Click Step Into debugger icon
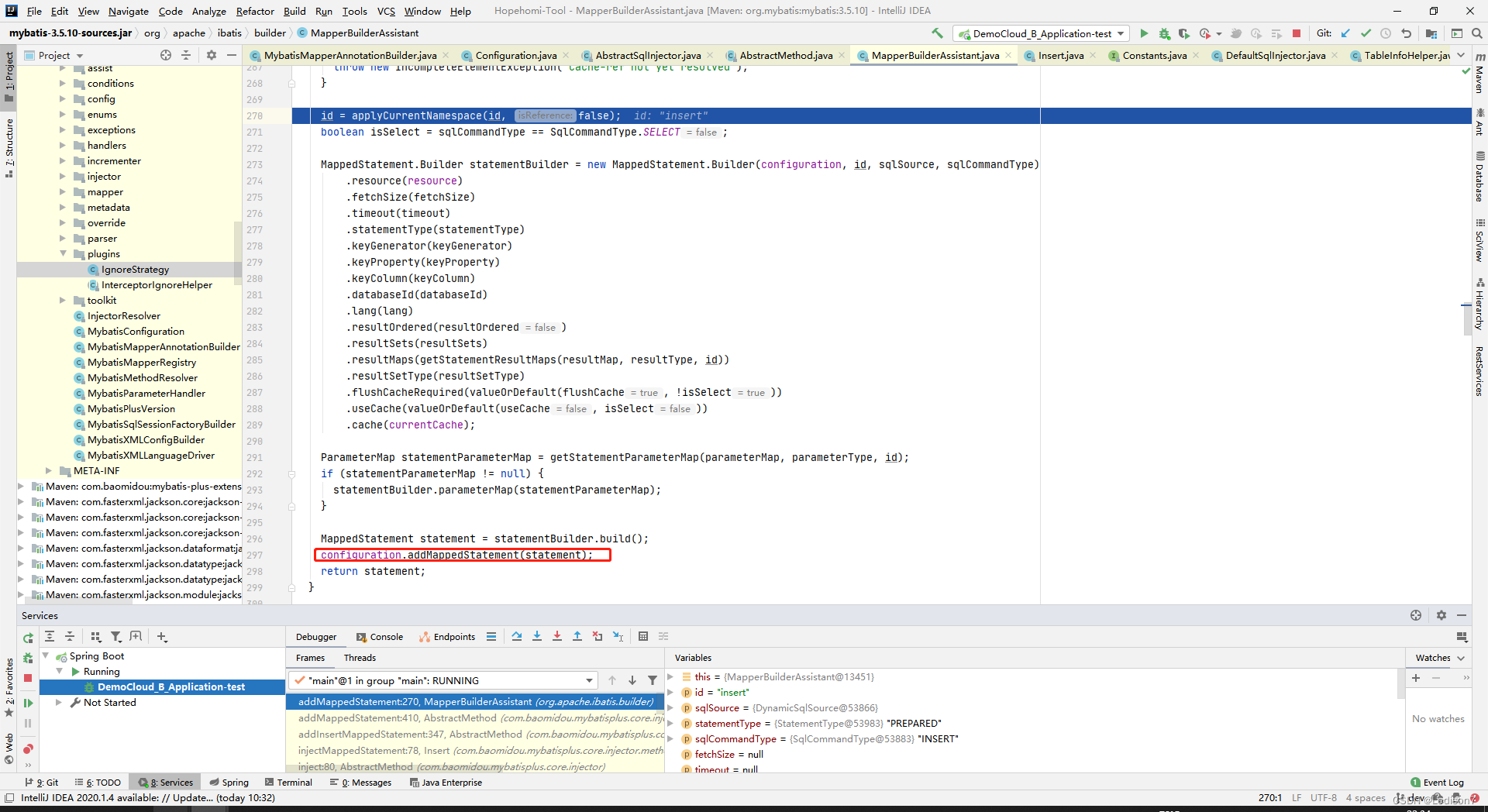The image size is (1488, 812). pos(537,636)
